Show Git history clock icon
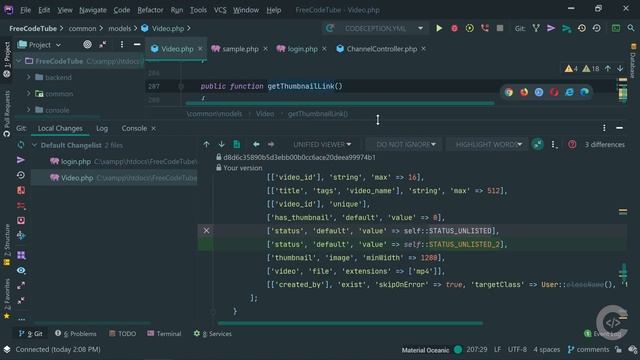The width and height of the screenshot is (640, 360). click(582, 28)
